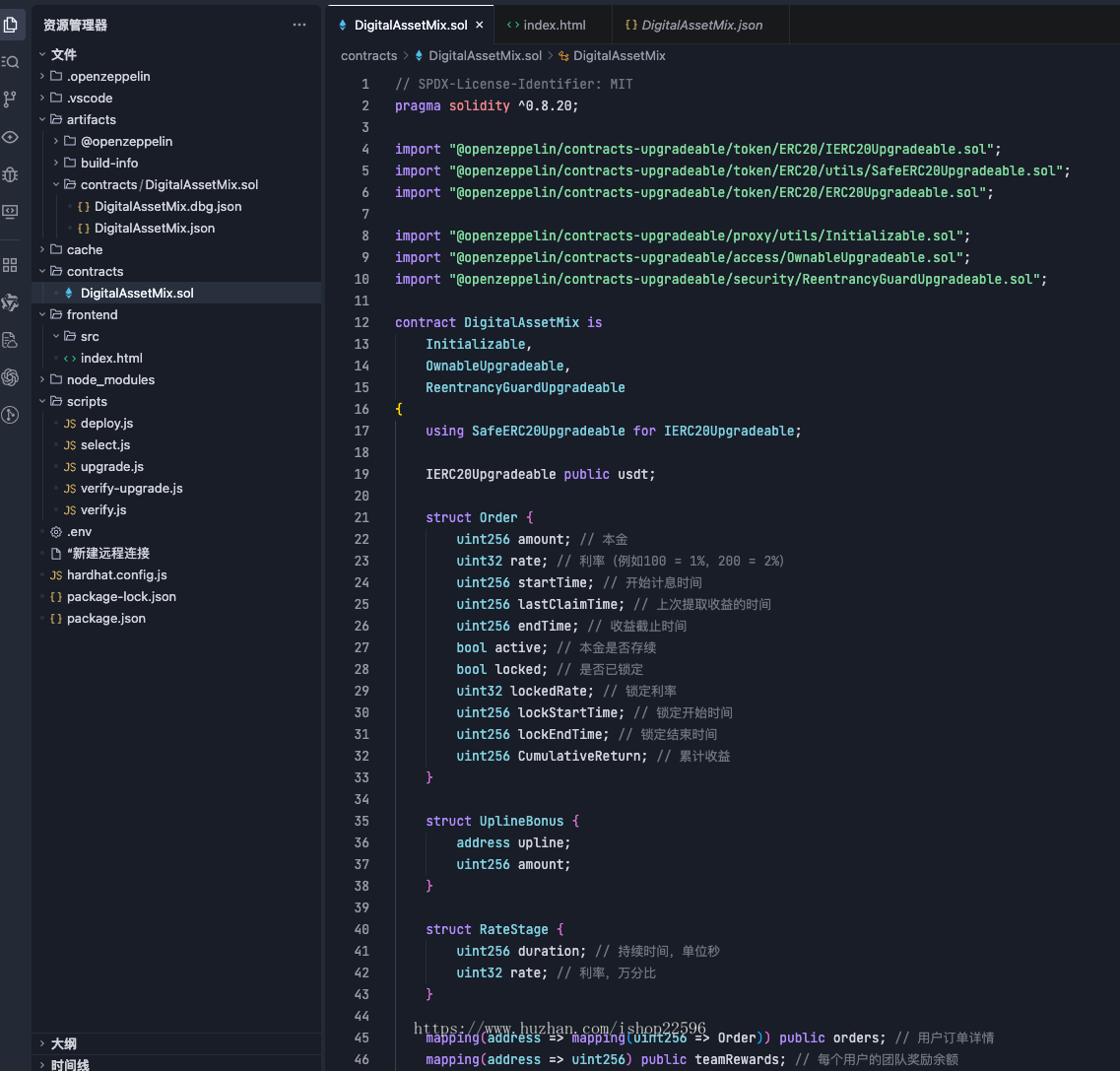Switch to the DigitalAssetMix.json tab
1120x1071 pixels.
click(x=701, y=25)
